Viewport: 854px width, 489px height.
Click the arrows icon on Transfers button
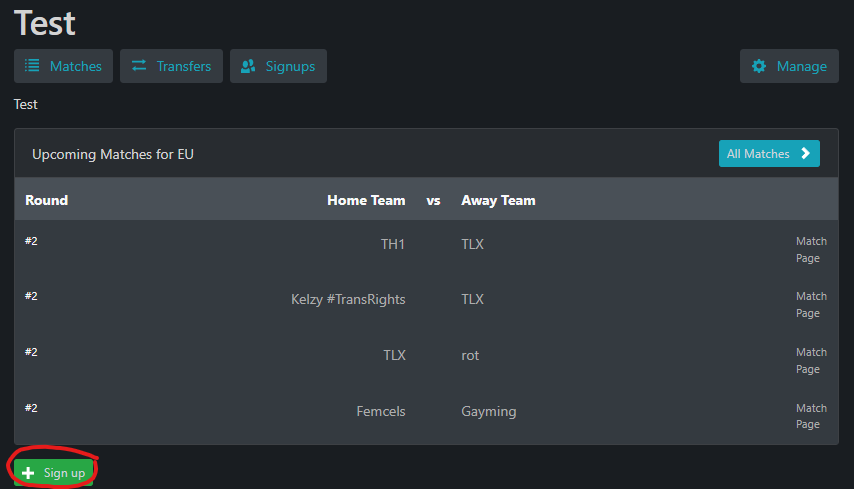pos(139,66)
